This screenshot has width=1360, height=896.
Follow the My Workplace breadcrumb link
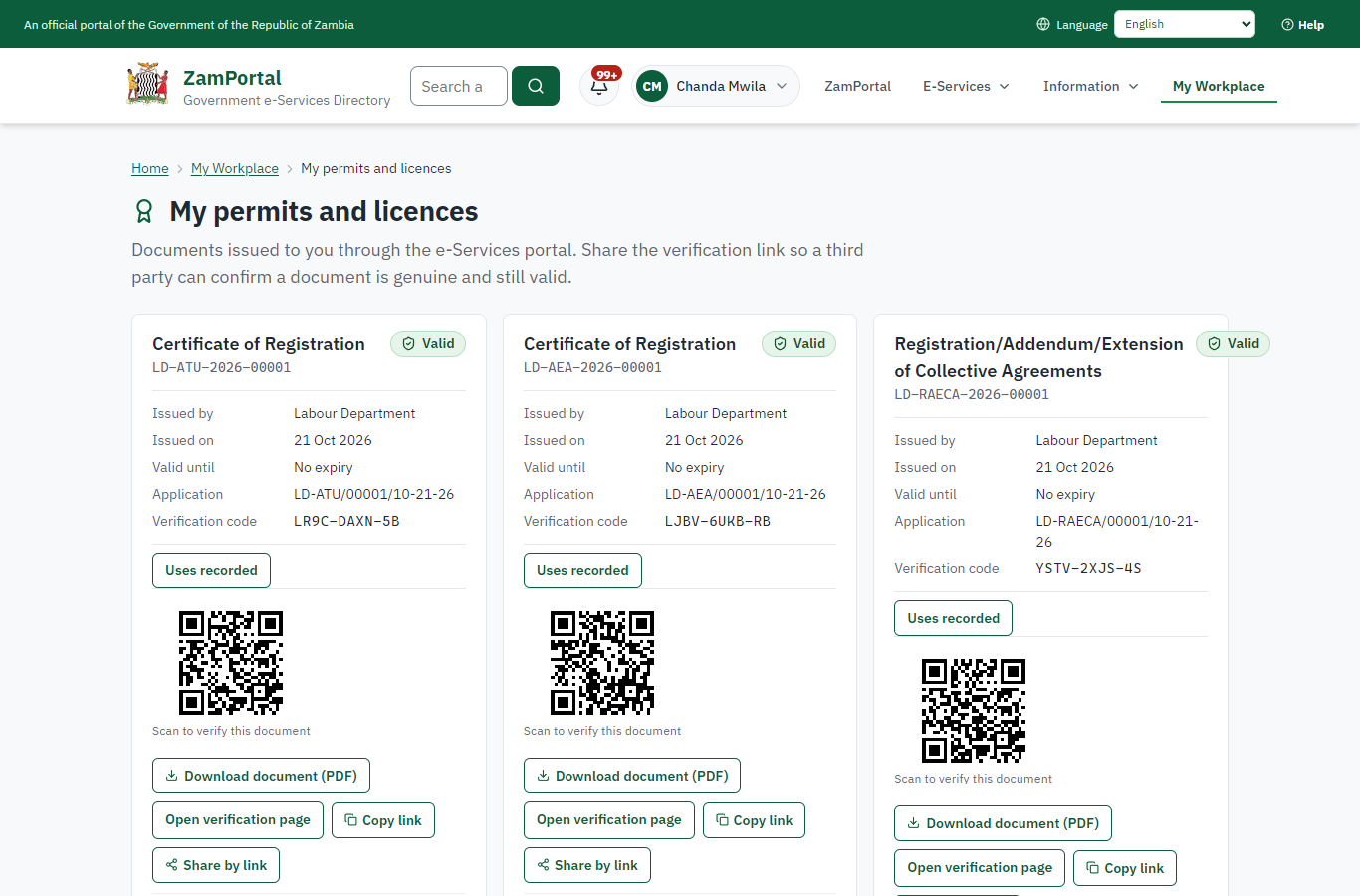point(235,168)
